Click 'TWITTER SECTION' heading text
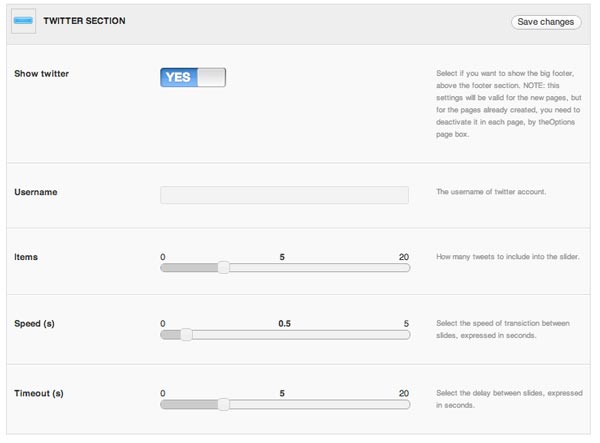Screen dimensions: 600x443 coord(84,21)
